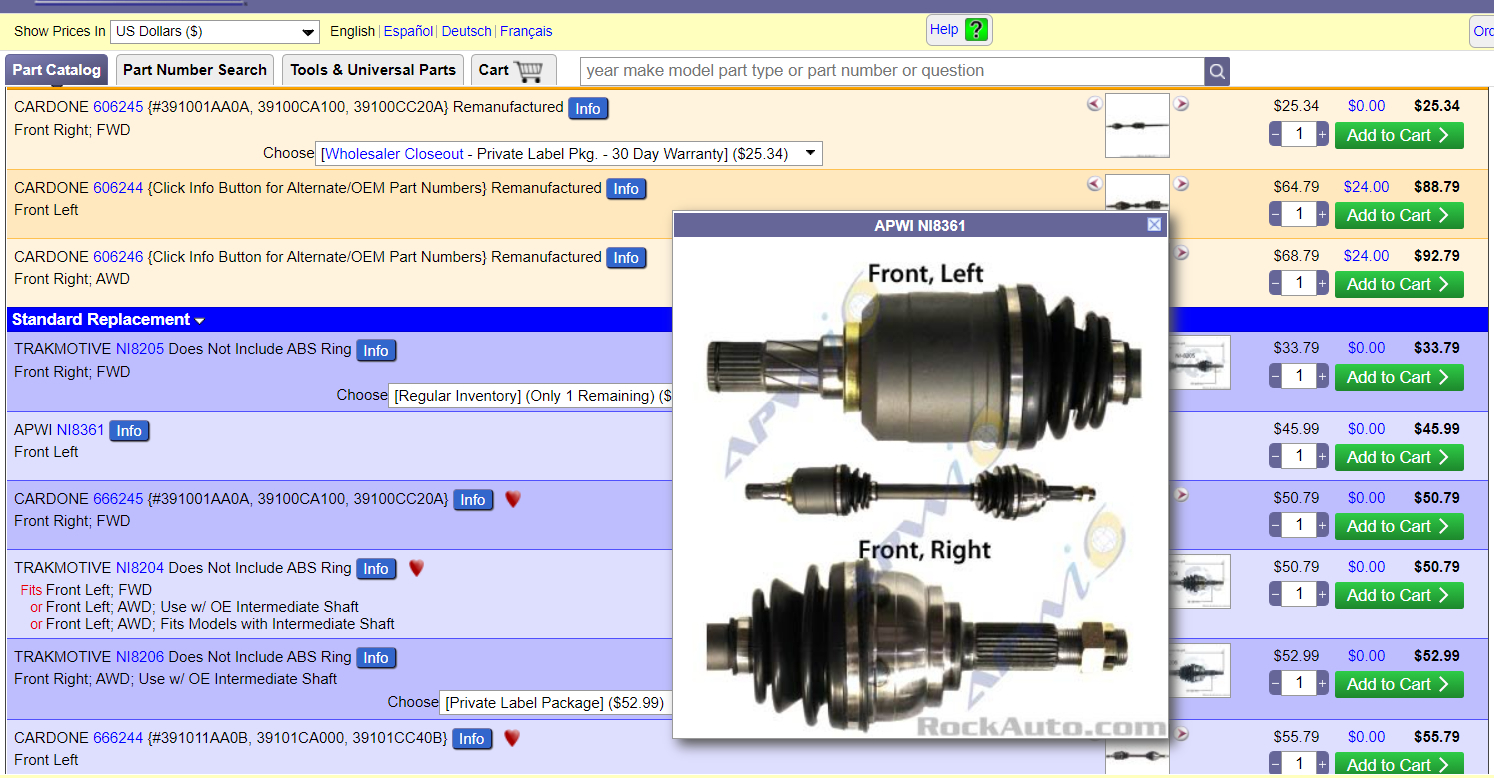Switch language to Deutsch
Viewport: 1494px width, 778px height.
(x=467, y=31)
